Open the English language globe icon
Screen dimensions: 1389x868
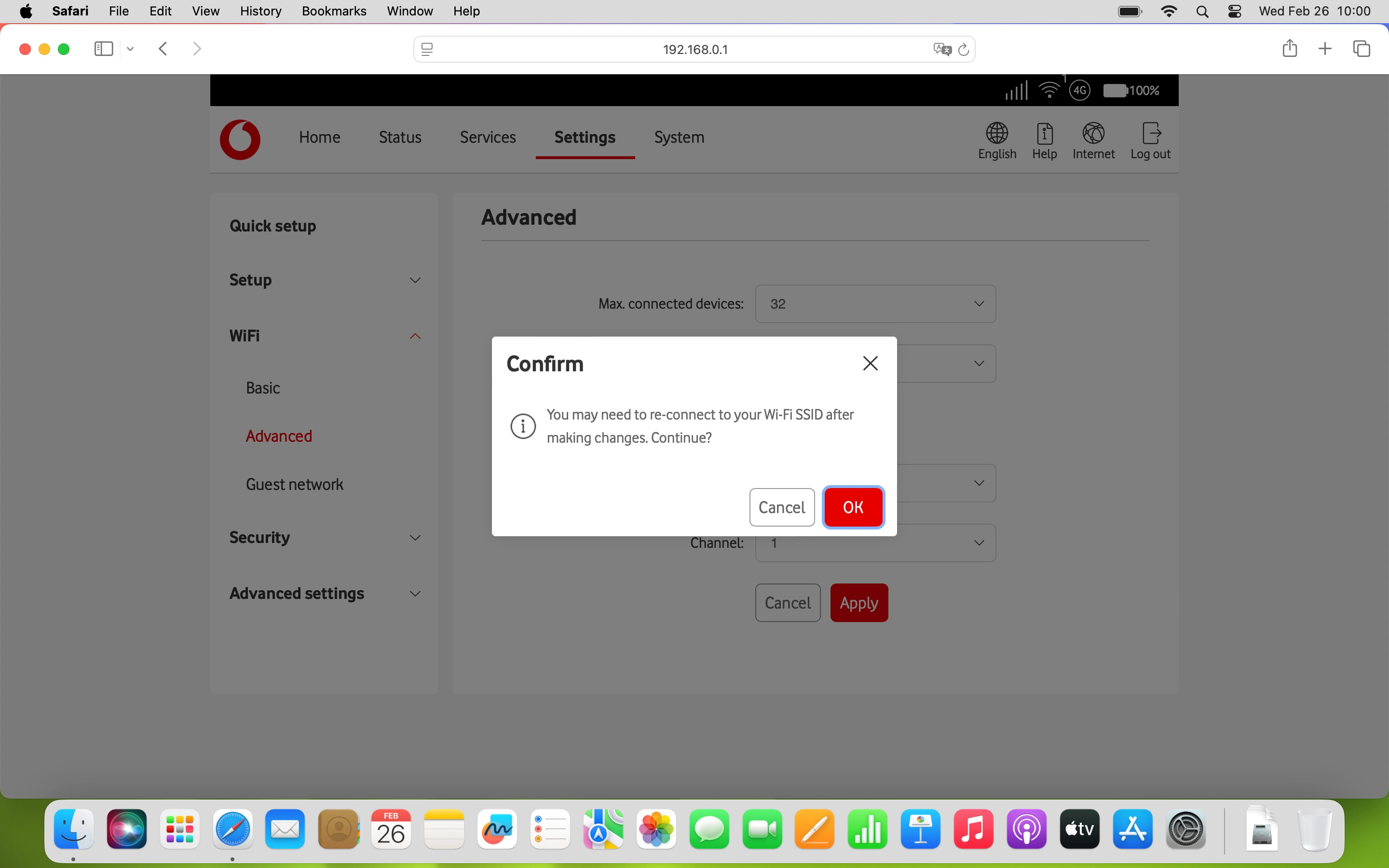coord(997,134)
